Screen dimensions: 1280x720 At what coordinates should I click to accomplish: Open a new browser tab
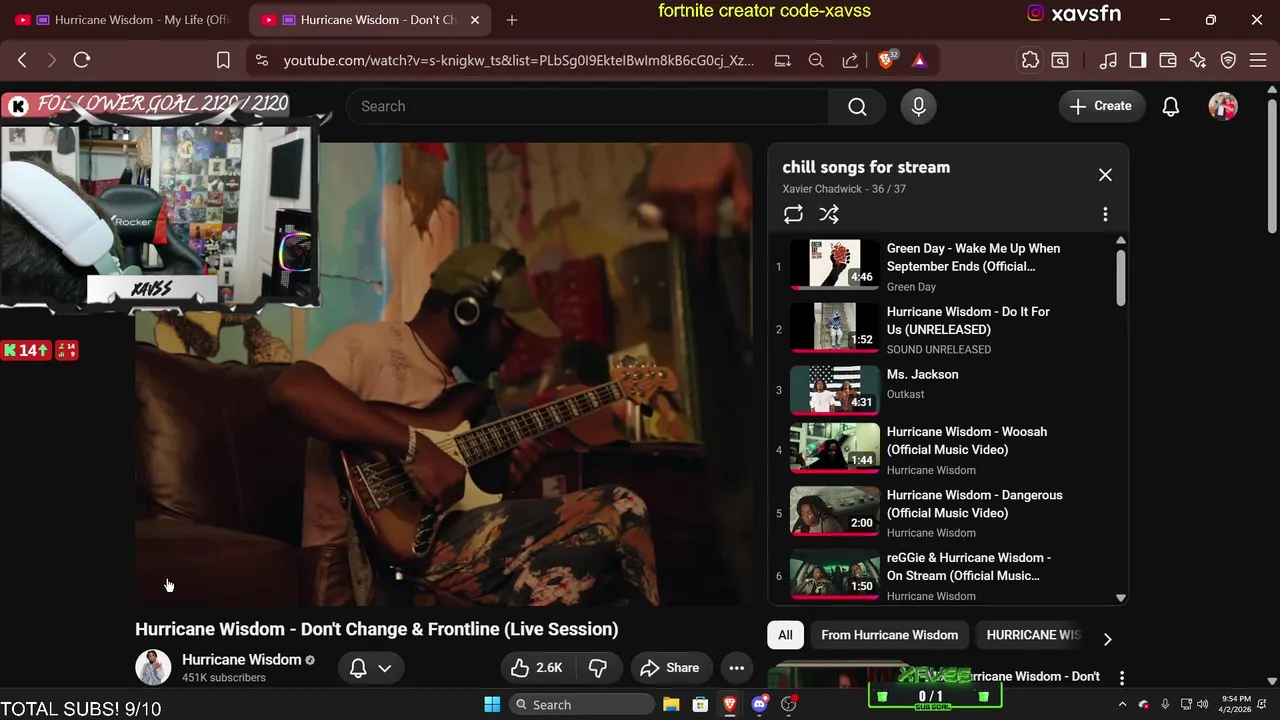point(512,20)
